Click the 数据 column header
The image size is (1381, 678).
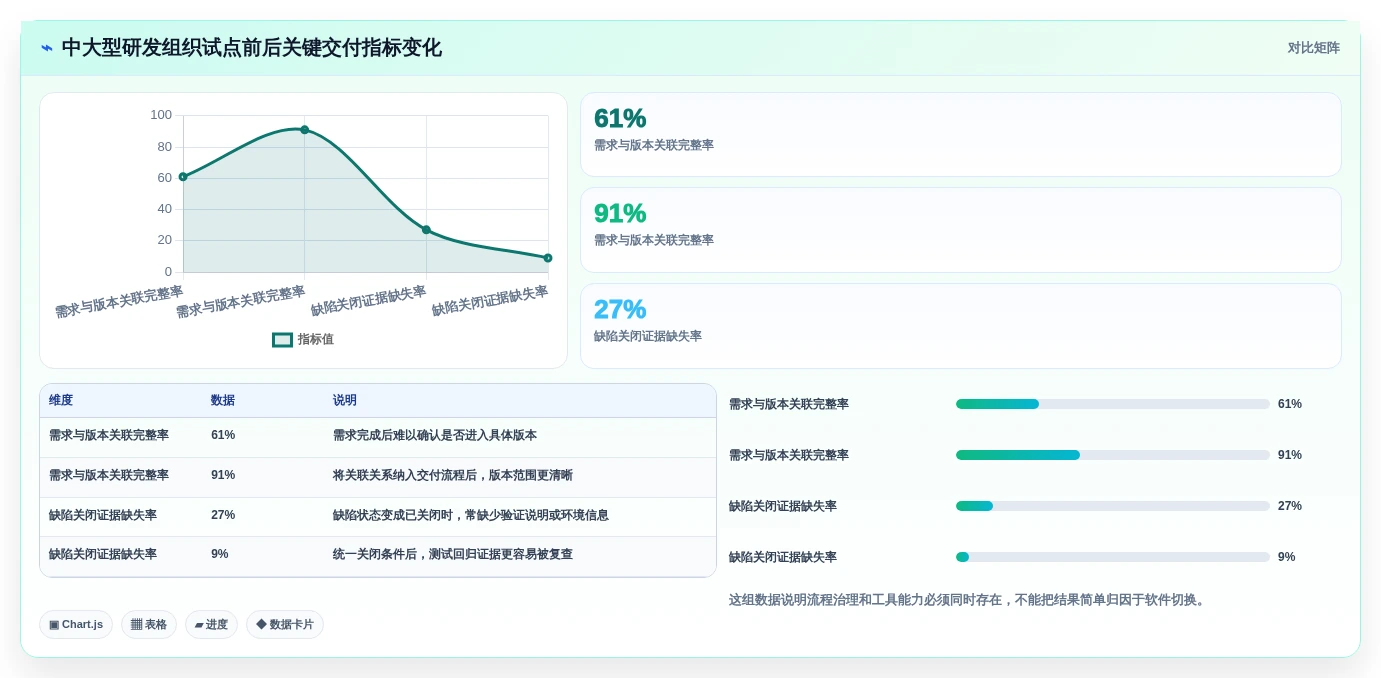[223, 400]
